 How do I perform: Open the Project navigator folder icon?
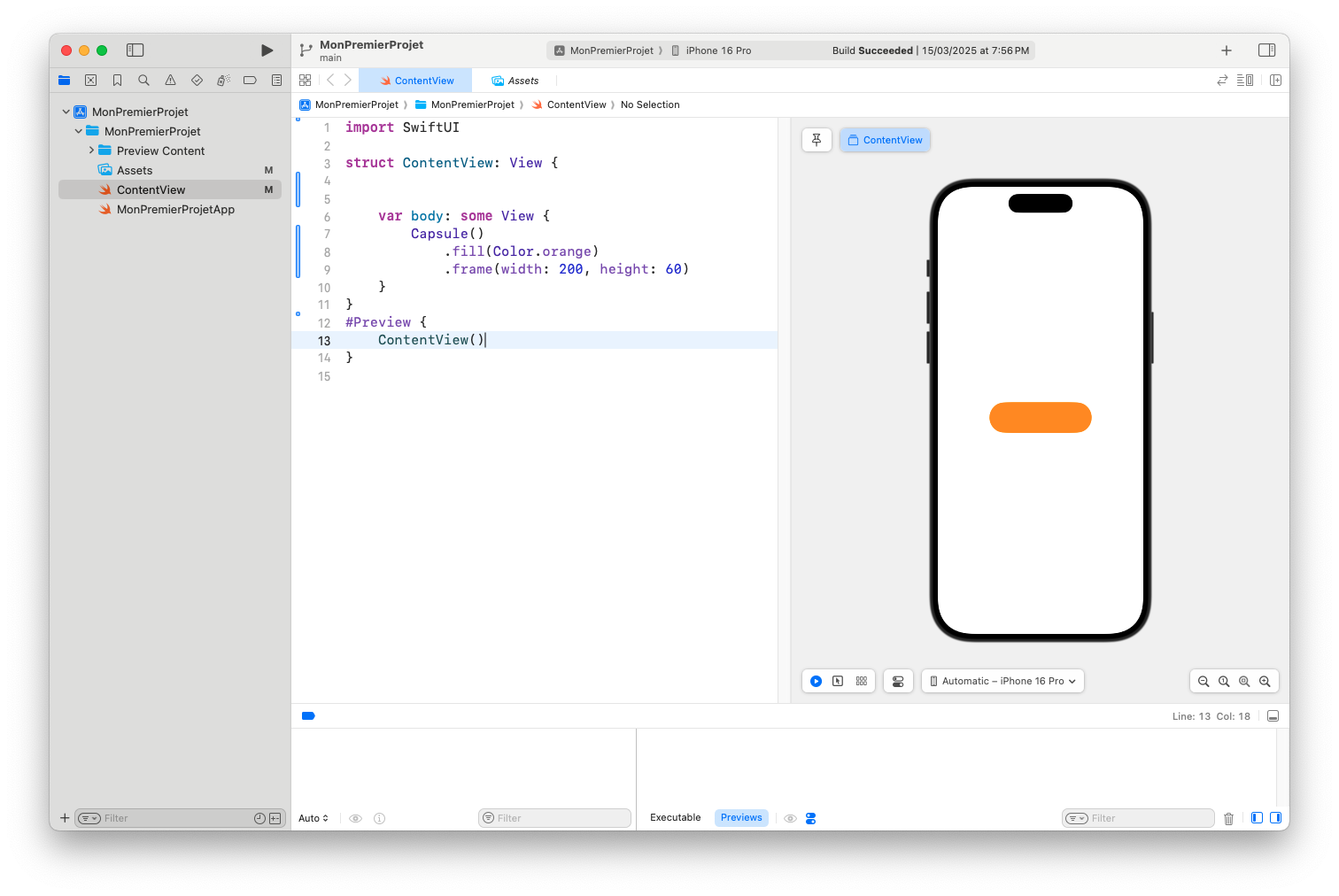point(65,81)
